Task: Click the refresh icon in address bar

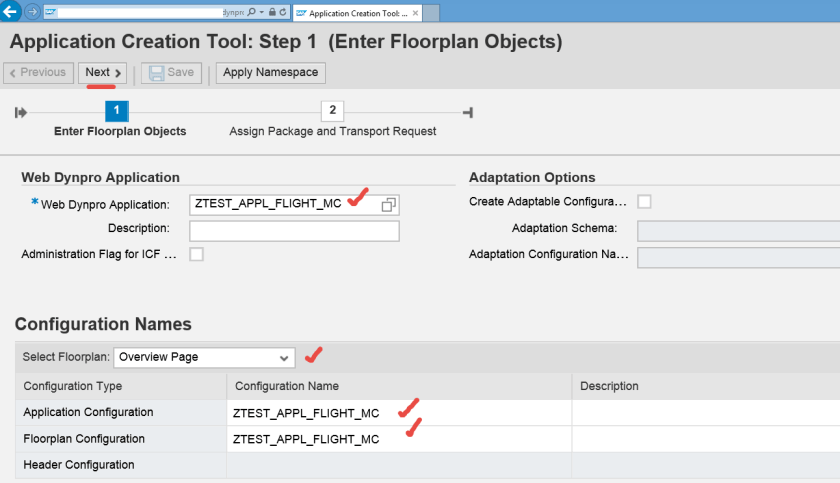Action: (281, 13)
